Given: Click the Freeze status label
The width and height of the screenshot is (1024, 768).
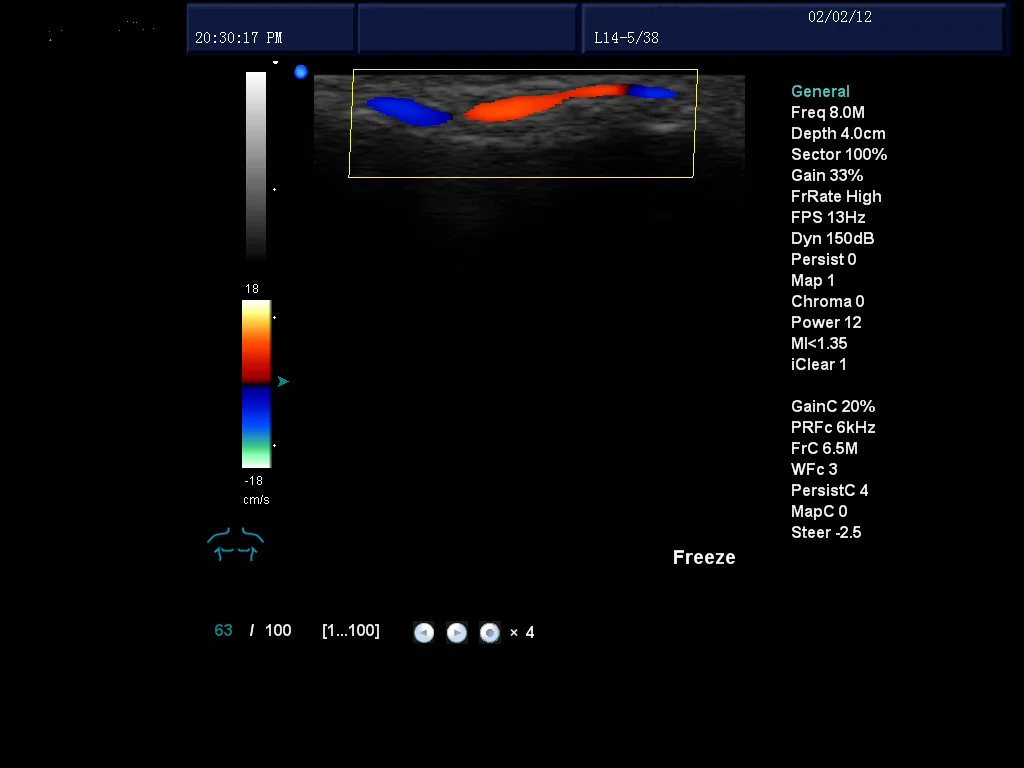Looking at the screenshot, I should (x=704, y=557).
